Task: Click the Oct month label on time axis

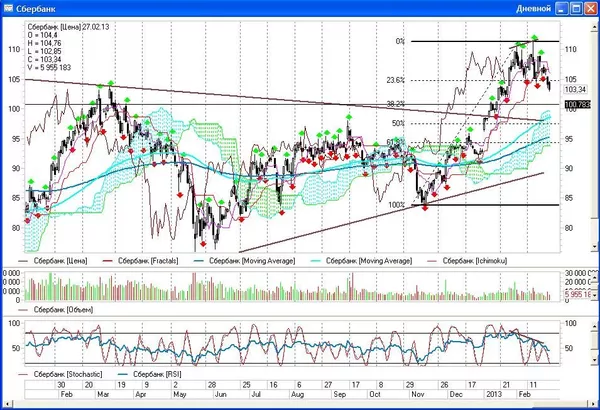Action: pos(375,394)
